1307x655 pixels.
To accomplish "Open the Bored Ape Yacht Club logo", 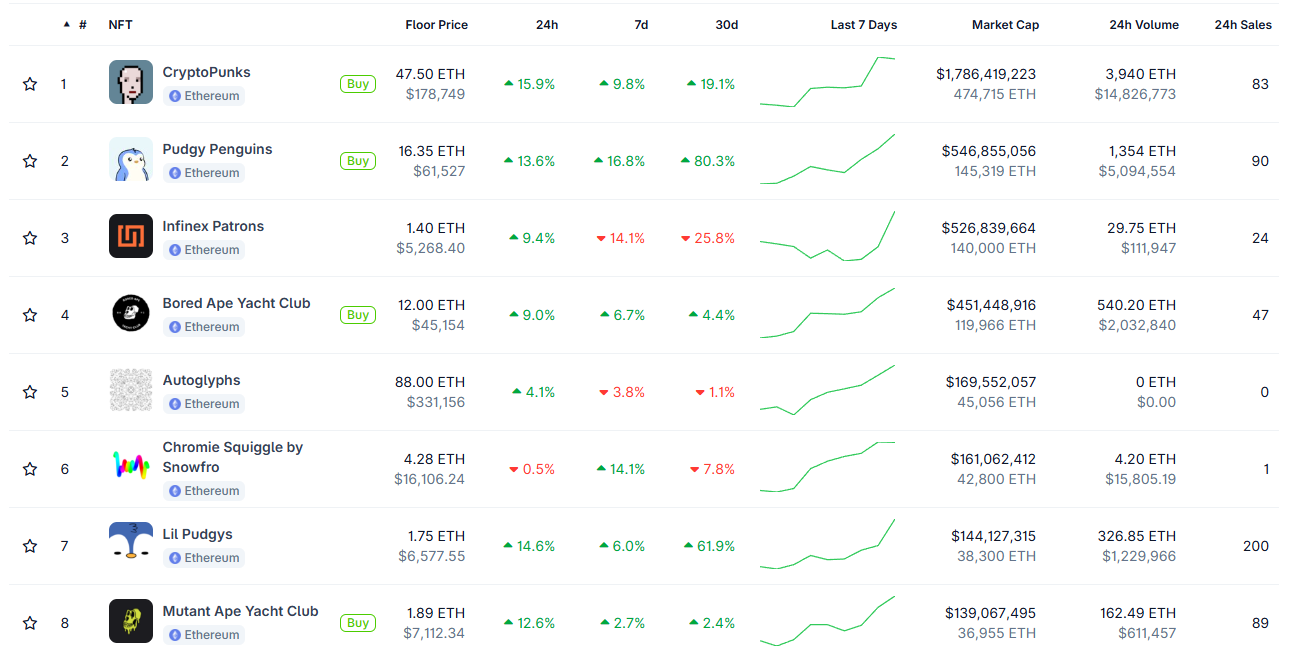I will (x=130, y=313).
